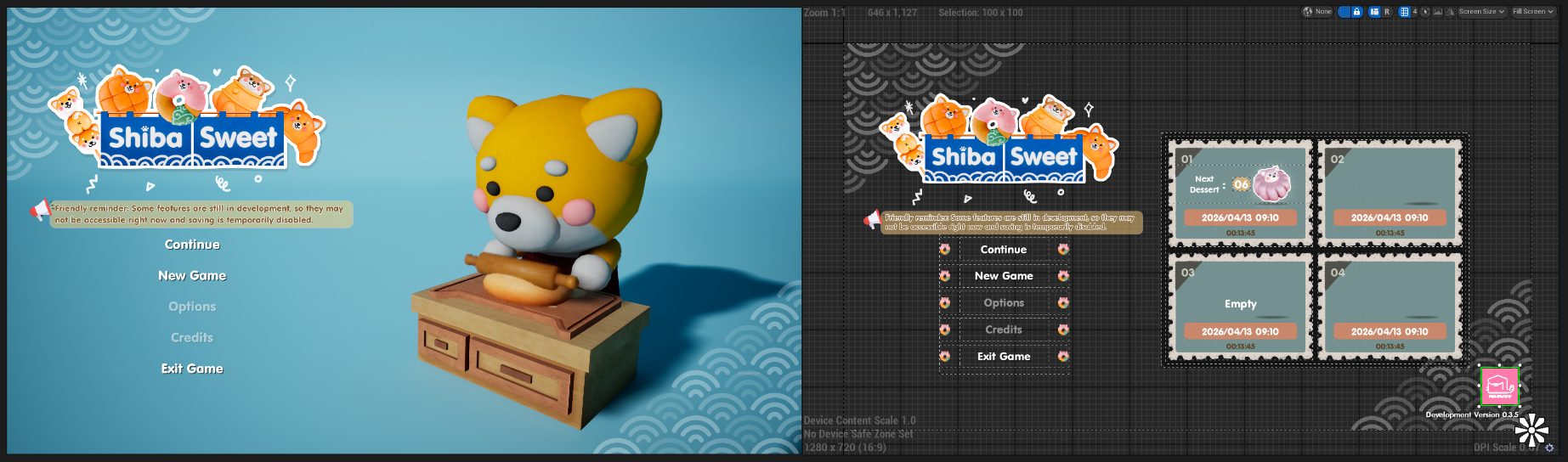
Task: Select the pink logo image widget
Action: (x=1500, y=386)
